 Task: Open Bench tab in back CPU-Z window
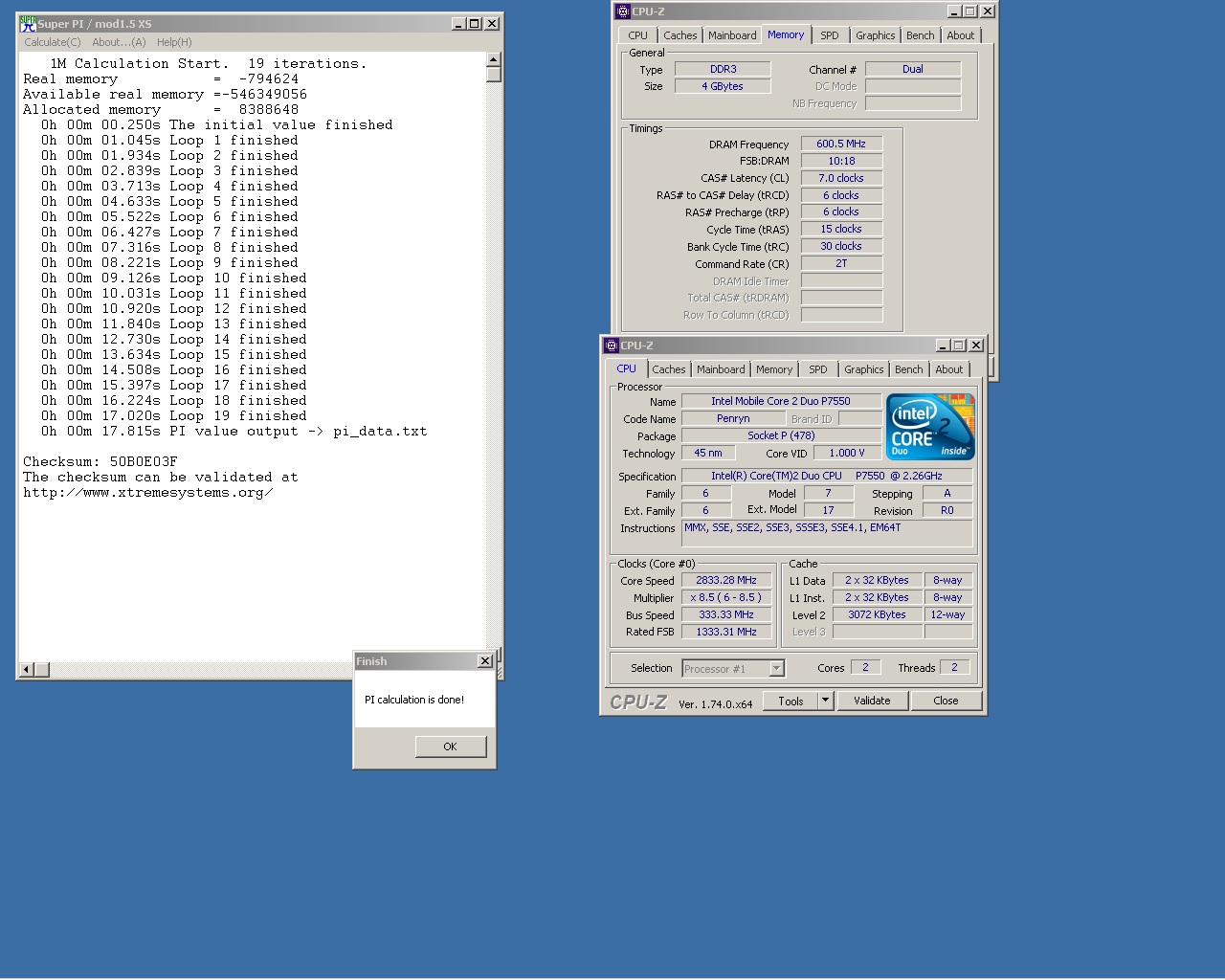click(921, 35)
